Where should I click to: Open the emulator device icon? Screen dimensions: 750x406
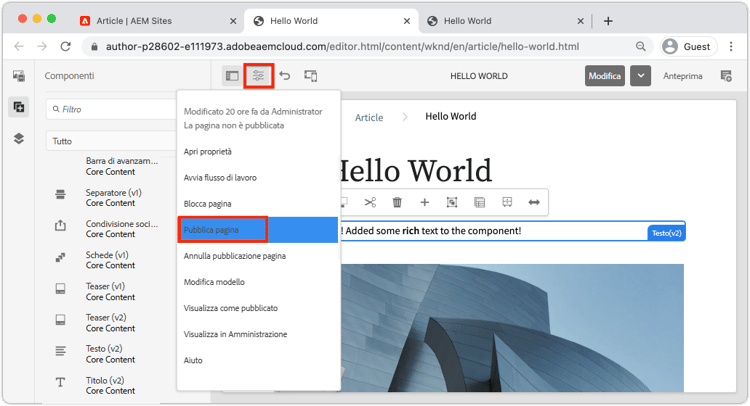coord(310,76)
